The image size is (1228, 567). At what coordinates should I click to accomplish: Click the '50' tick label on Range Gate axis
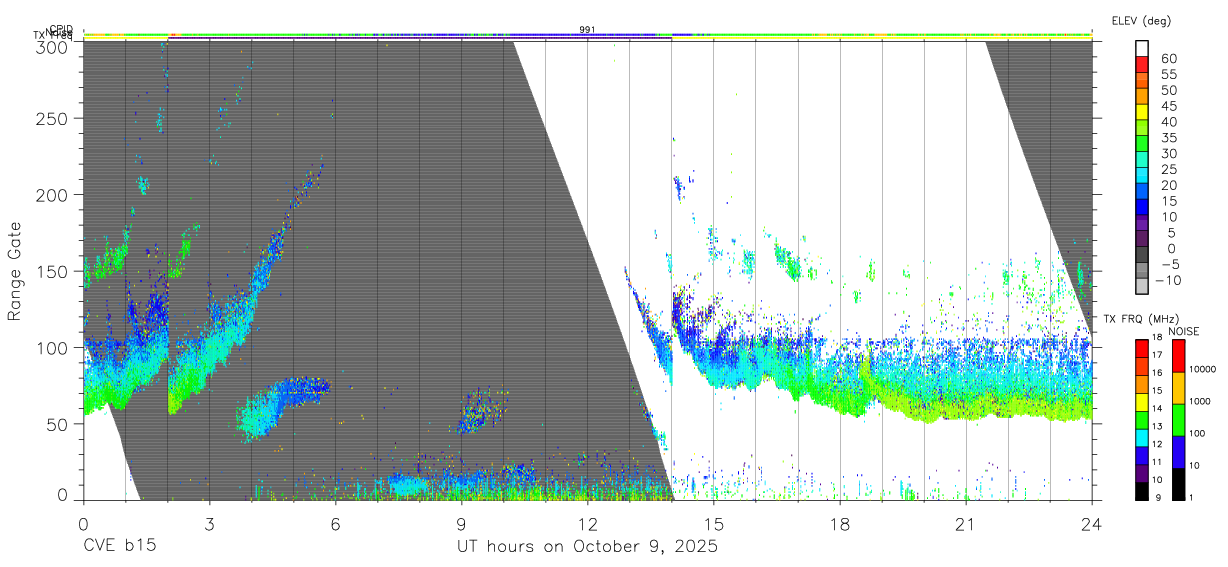click(59, 424)
